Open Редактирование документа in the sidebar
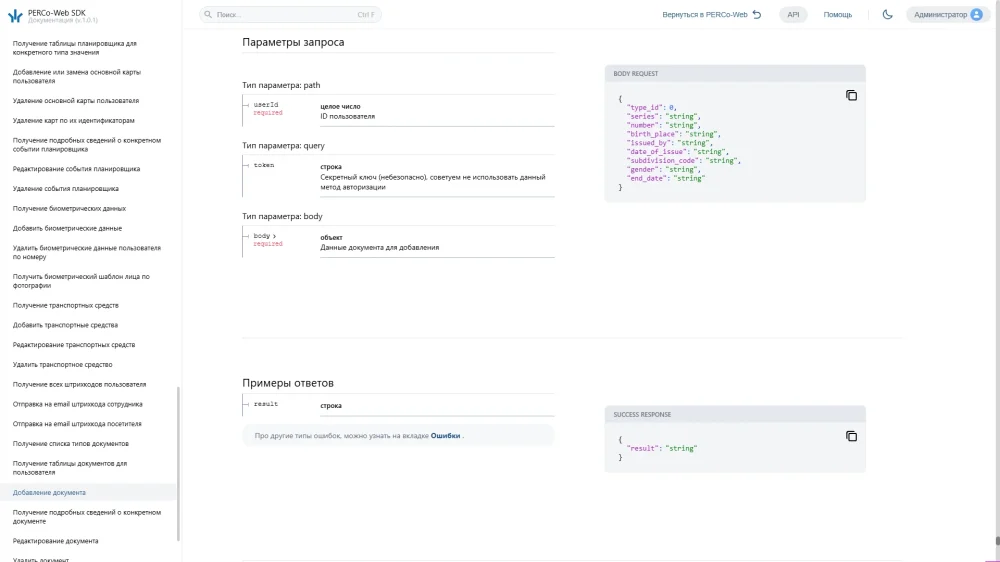The width and height of the screenshot is (1000, 562). pyautogui.click(x=55, y=541)
